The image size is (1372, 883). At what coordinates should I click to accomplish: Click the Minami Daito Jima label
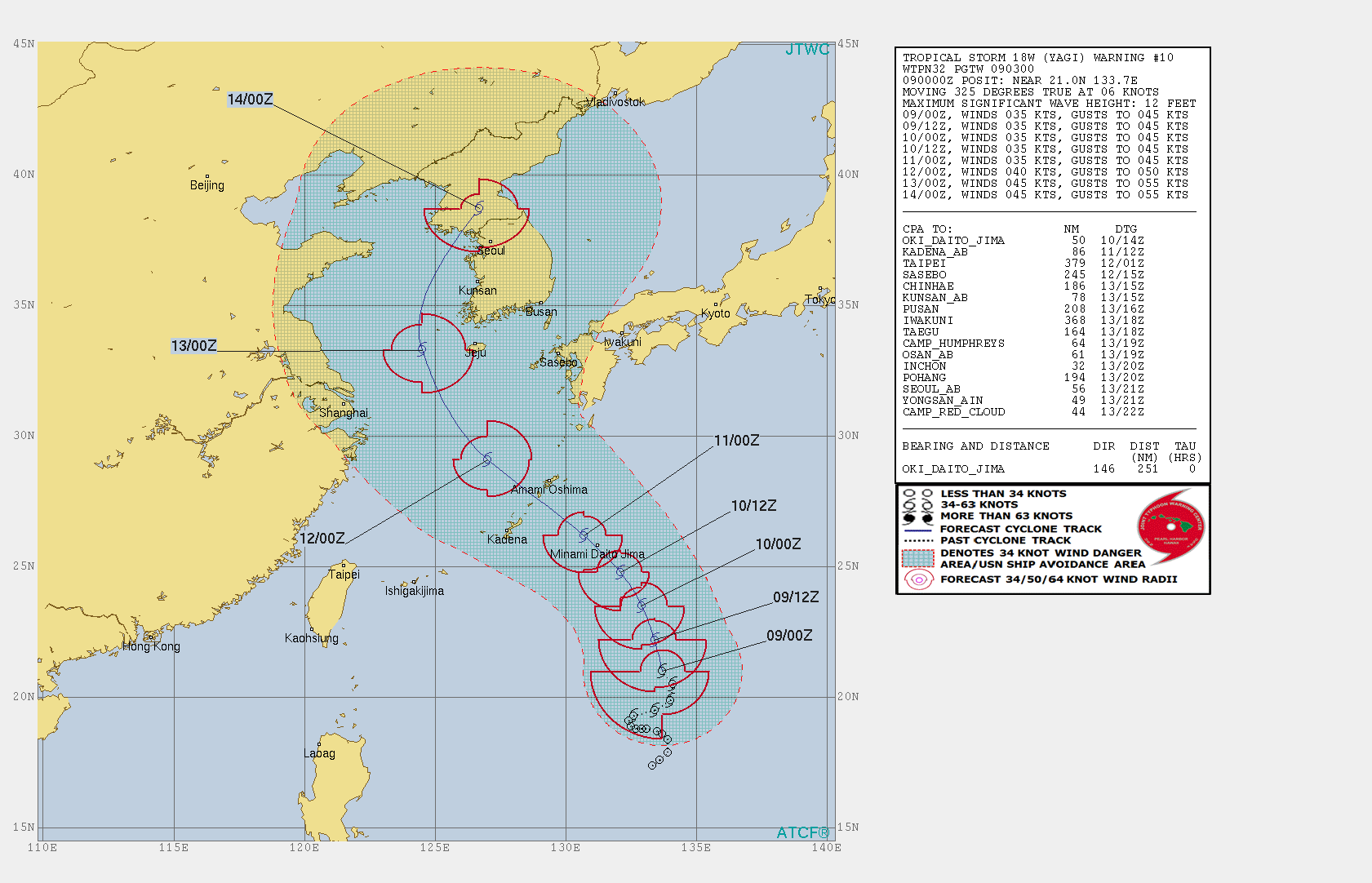tap(597, 554)
